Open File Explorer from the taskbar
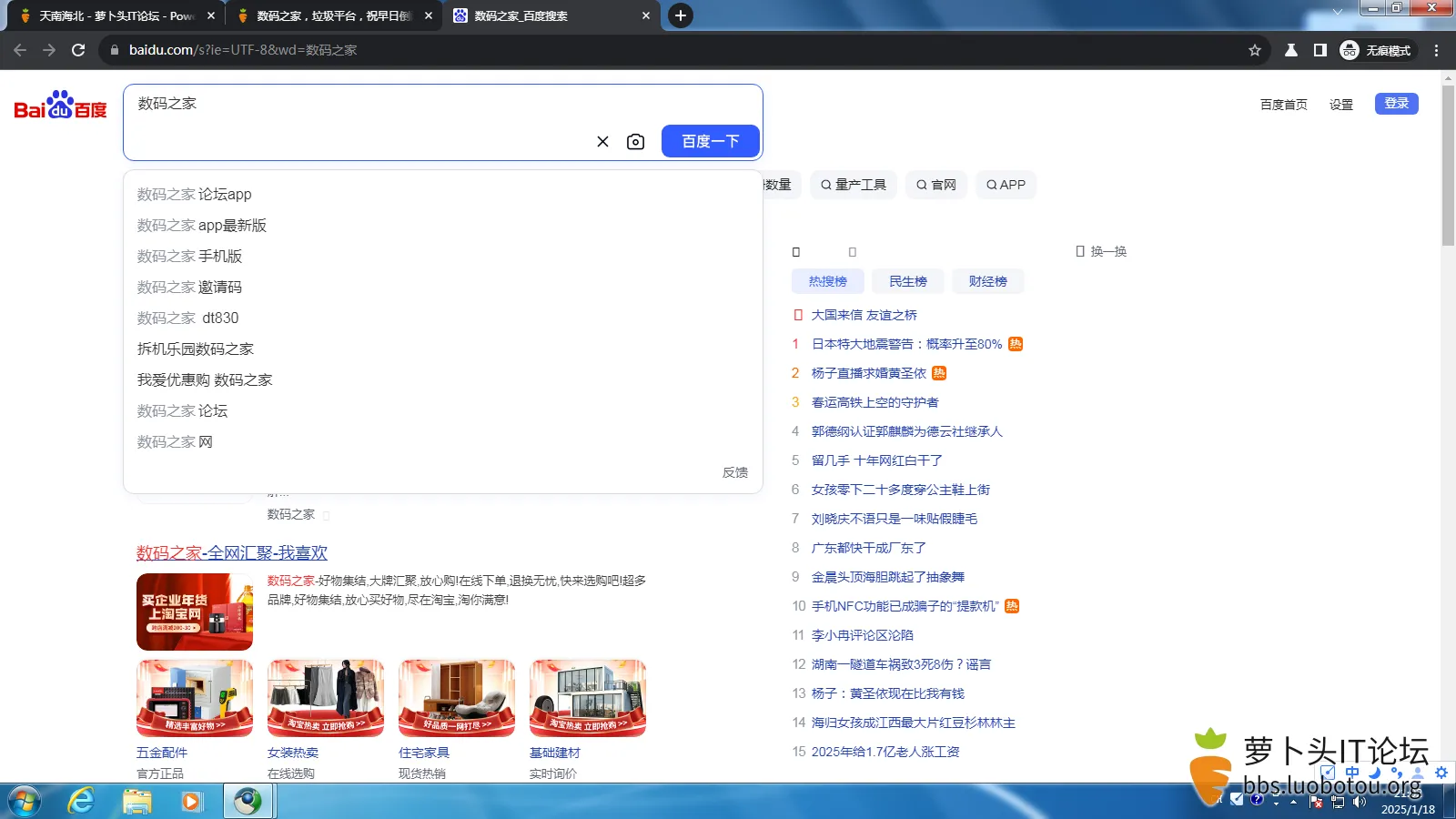The image size is (1456, 819). pyautogui.click(x=137, y=801)
